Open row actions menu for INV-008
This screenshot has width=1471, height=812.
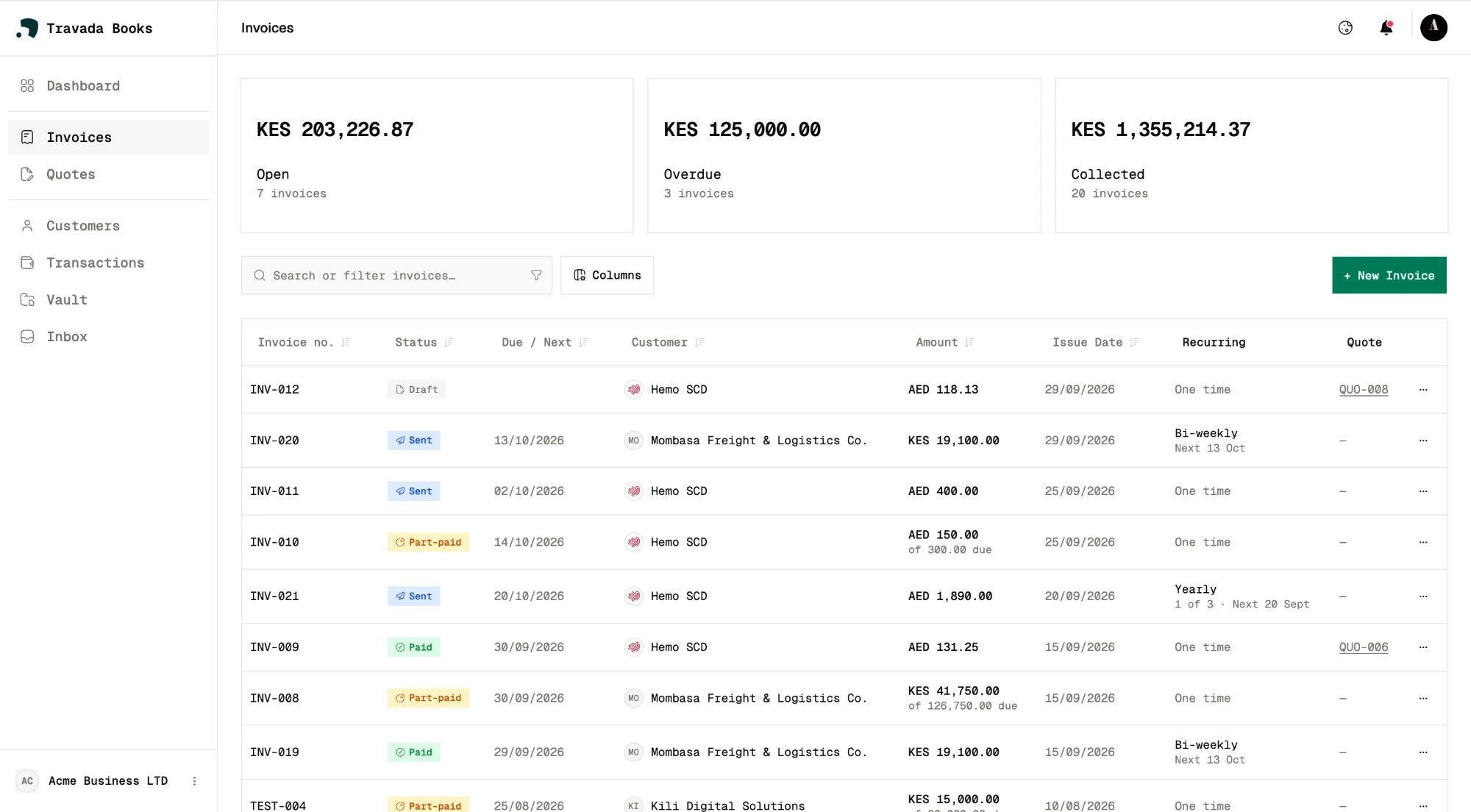(x=1423, y=698)
